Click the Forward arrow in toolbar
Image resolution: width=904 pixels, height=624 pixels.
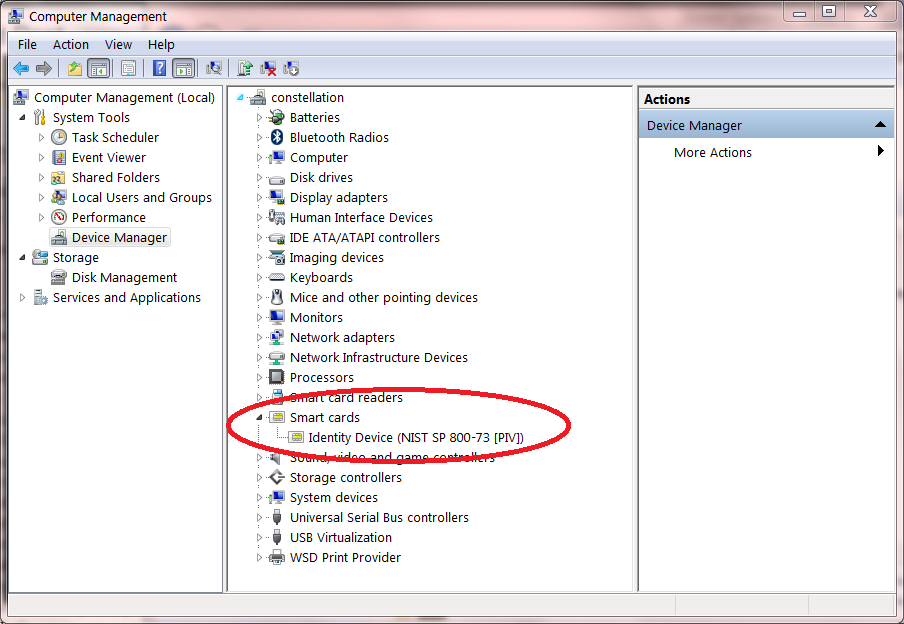tap(43, 68)
